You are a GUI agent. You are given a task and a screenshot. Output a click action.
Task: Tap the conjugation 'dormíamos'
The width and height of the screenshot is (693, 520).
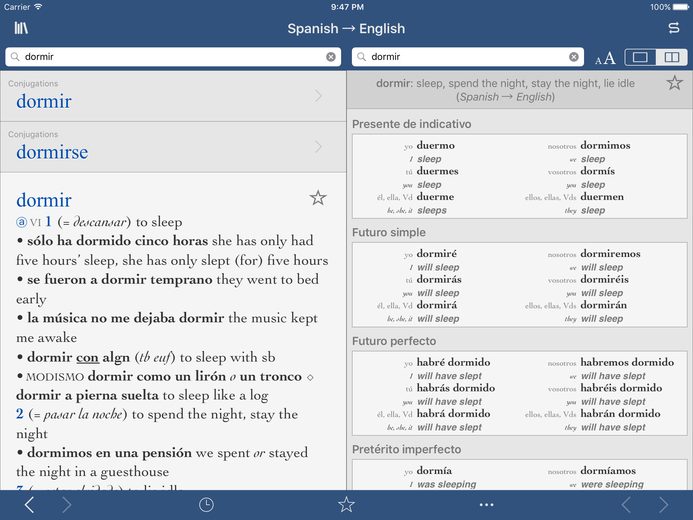tap(608, 471)
